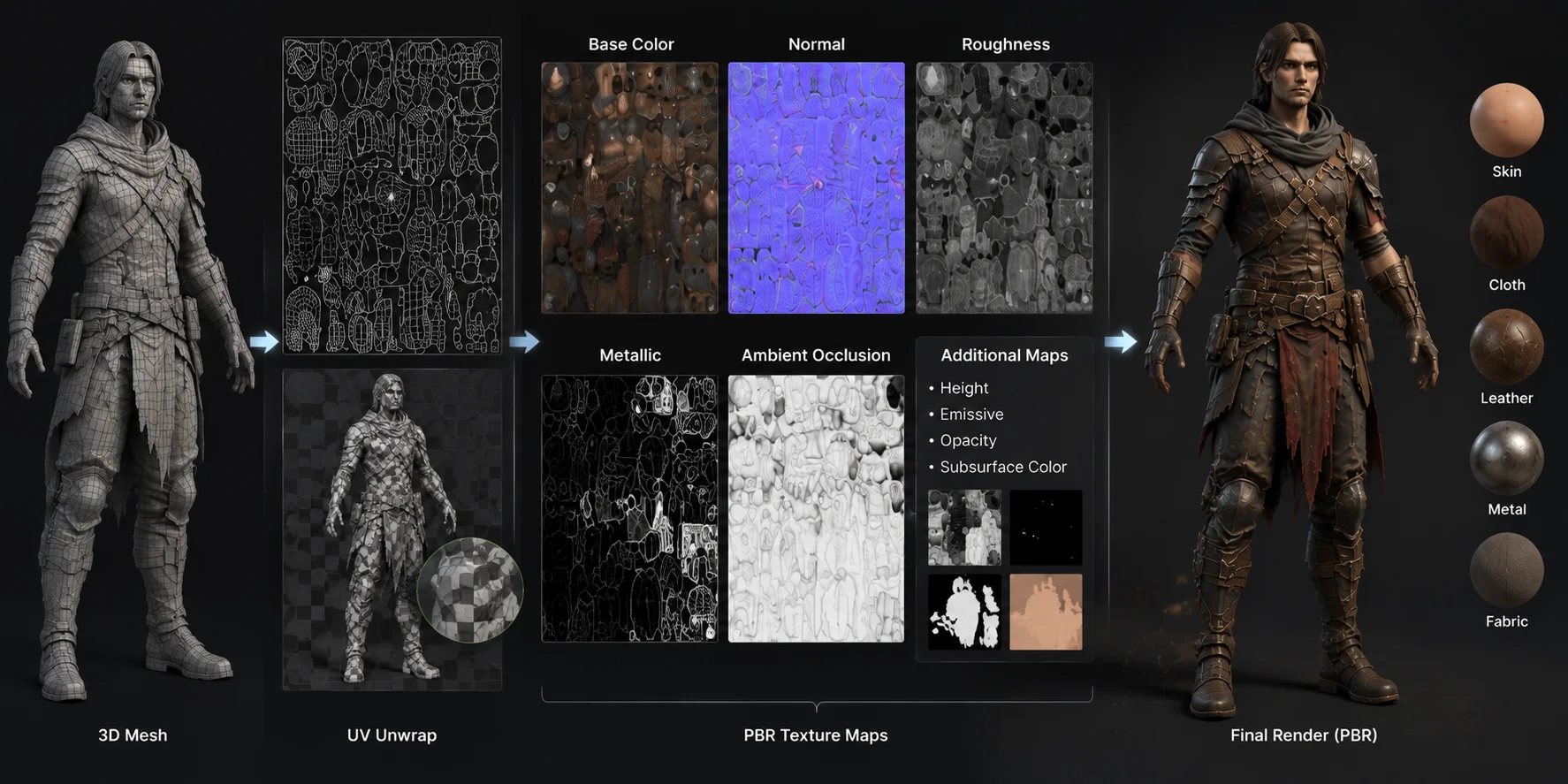Select the Fabric material sphere
The height and width of the screenshot is (784, 1568).
click(1506, 570)
